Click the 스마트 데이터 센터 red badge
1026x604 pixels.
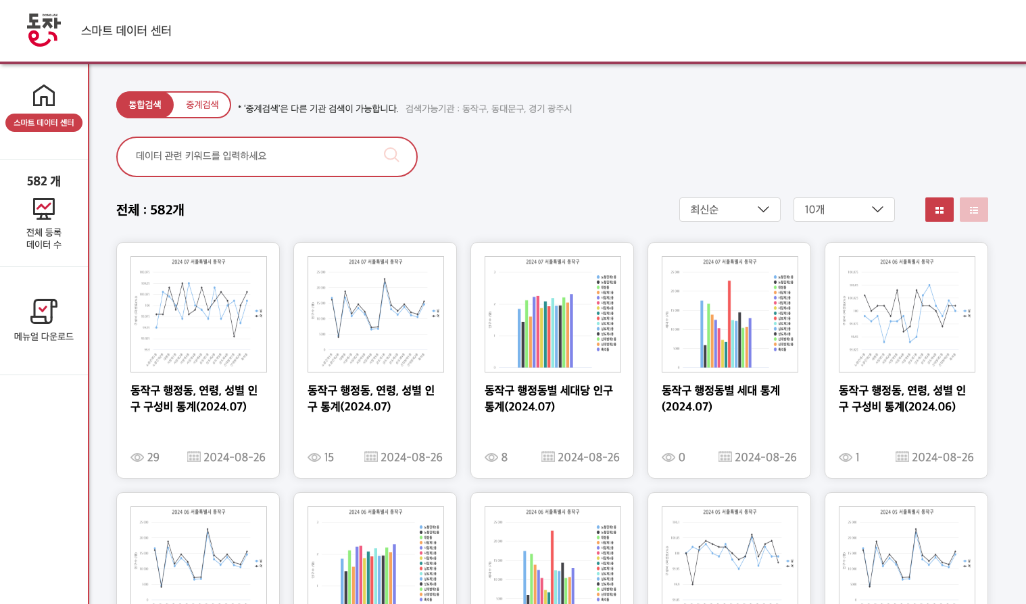(x=44, y=123)
